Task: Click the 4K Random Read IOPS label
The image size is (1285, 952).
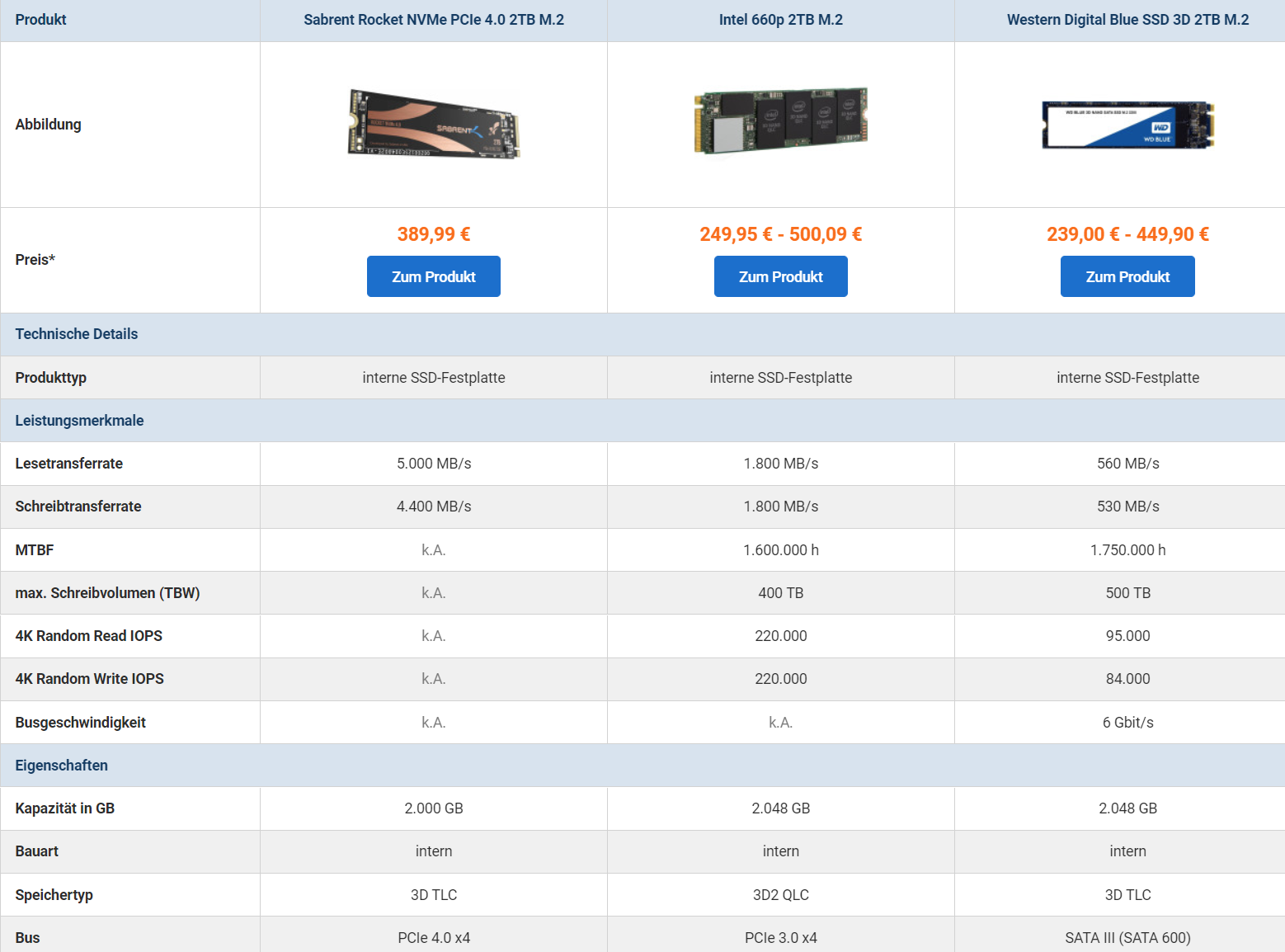Action: (x=88, y=636)
